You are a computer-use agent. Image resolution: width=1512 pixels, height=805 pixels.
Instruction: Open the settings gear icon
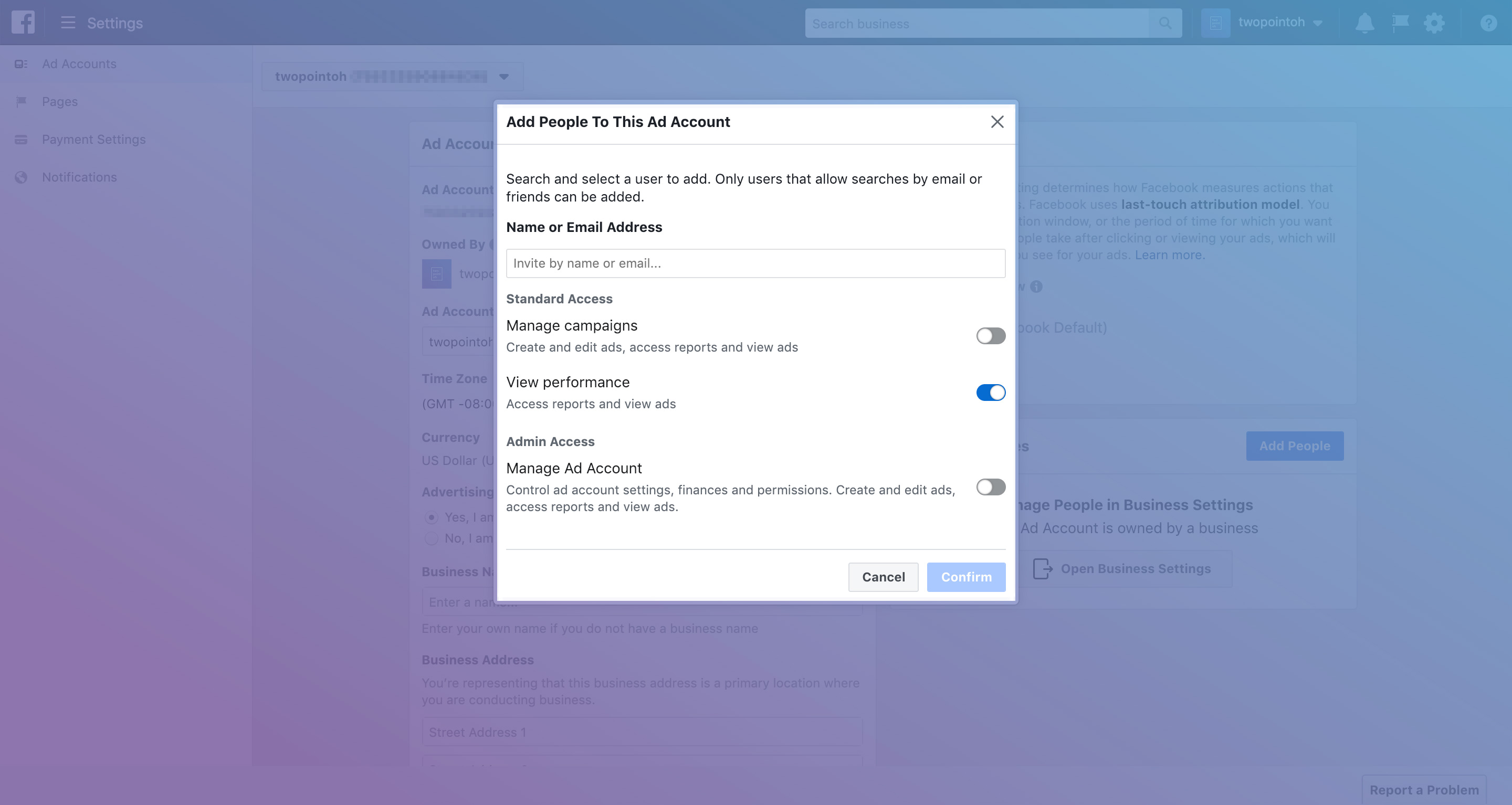point(1434,24)
